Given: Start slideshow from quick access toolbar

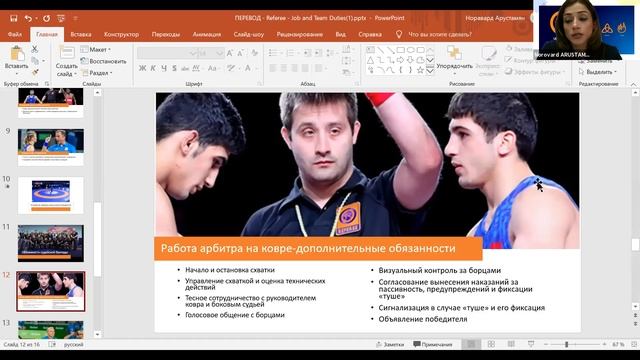Looking at the screenshot, I should [x=61, y=18].
